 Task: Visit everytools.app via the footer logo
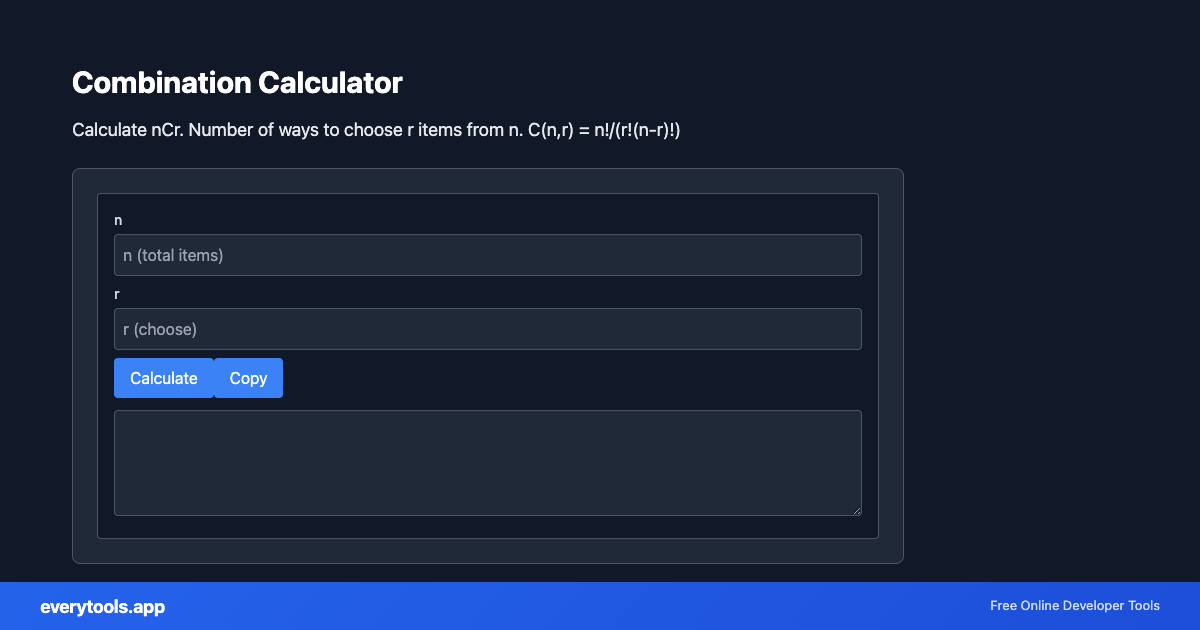click(x=103, y=606)
